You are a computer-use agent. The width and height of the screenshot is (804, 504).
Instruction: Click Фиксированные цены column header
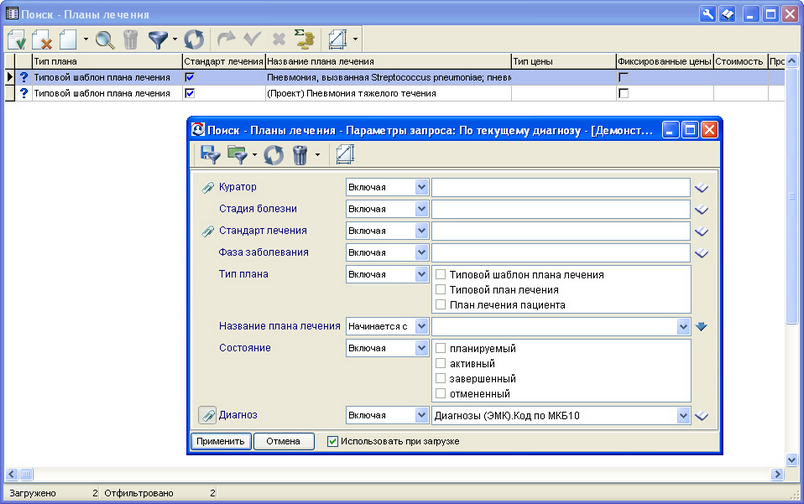tap(665, 61)
